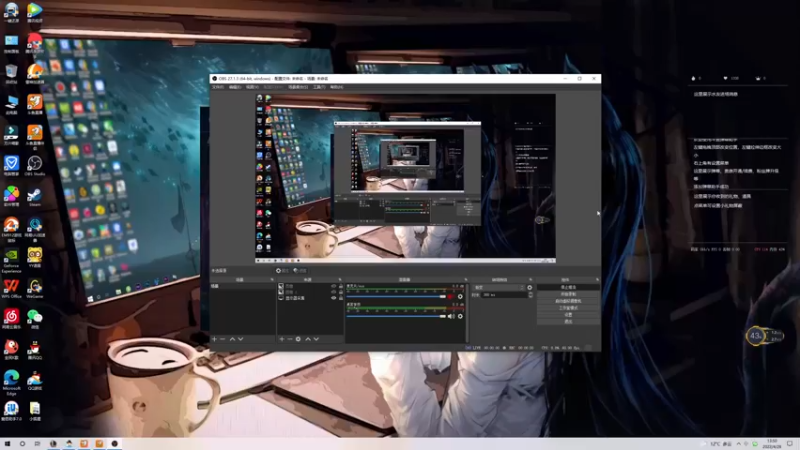Open the OBS Studio desktop shortcut
The width and height of the screenshot is (800, 450).
point(35,166)
